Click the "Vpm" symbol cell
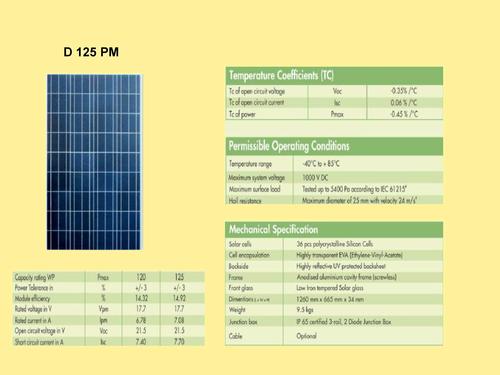500x375 pixels. 104,309
